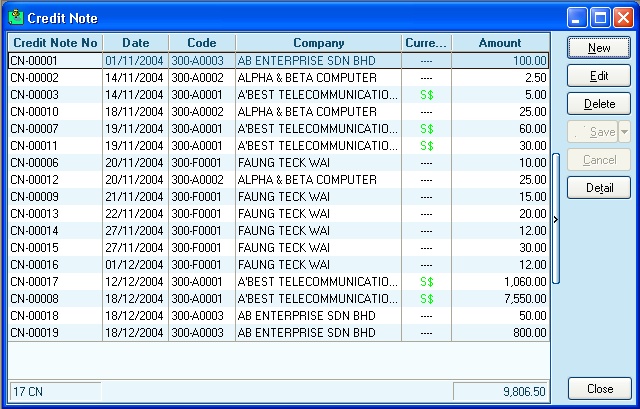Click AB ENTERPRISE SDN BHD in CN-00018 row
The height and width of the screenshot is (409, 640).
click(307, 316)
